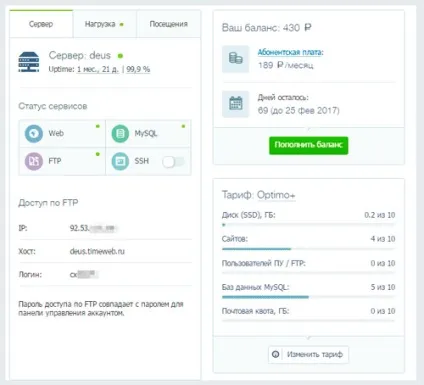This screenshot has width=424, height=385.
Task: Click the Баз данных MySQL progress bar
Action: click(308, 297)
